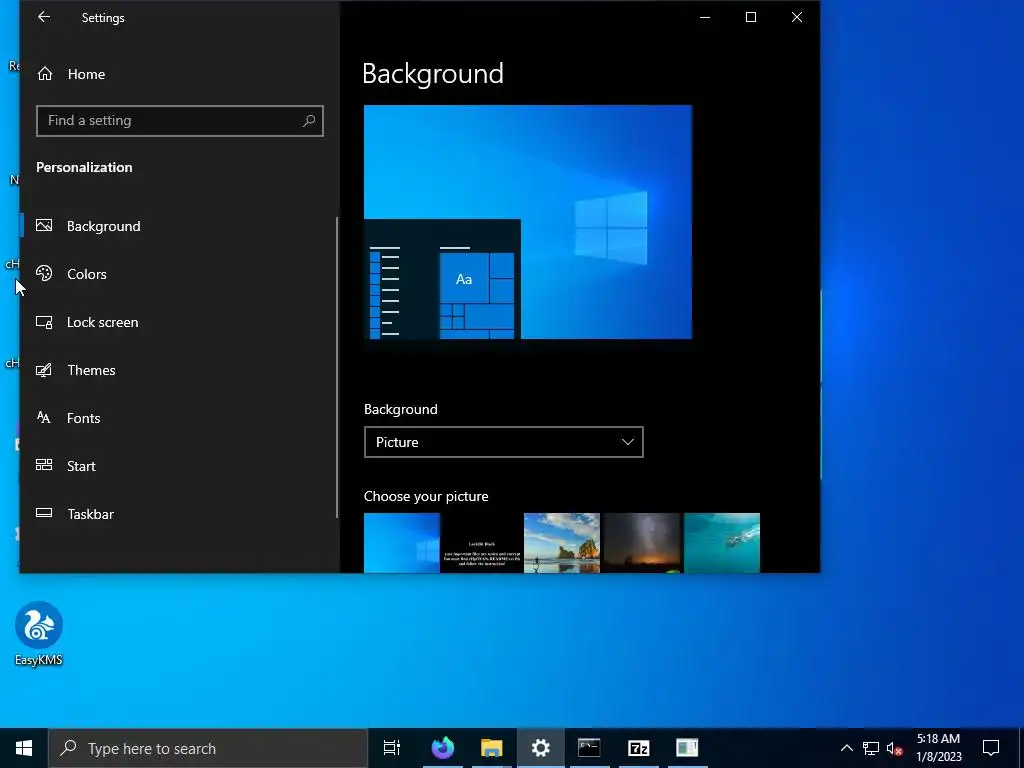Click the Colors palette icon

click(x=44, y=274)
